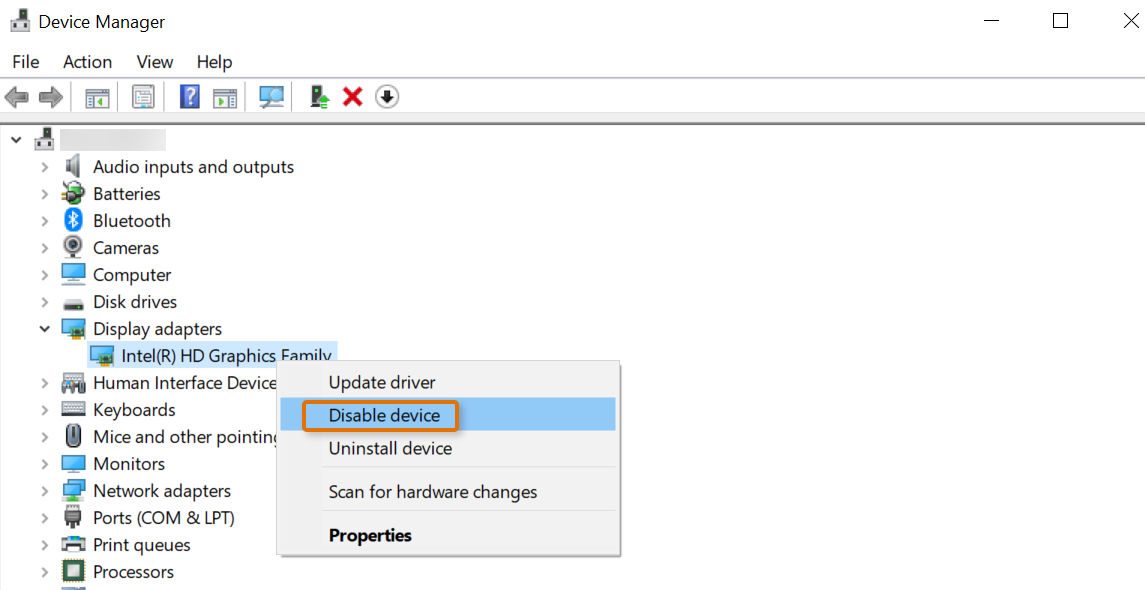
Task: Click the Back navigation arrow
Action: 16,96
